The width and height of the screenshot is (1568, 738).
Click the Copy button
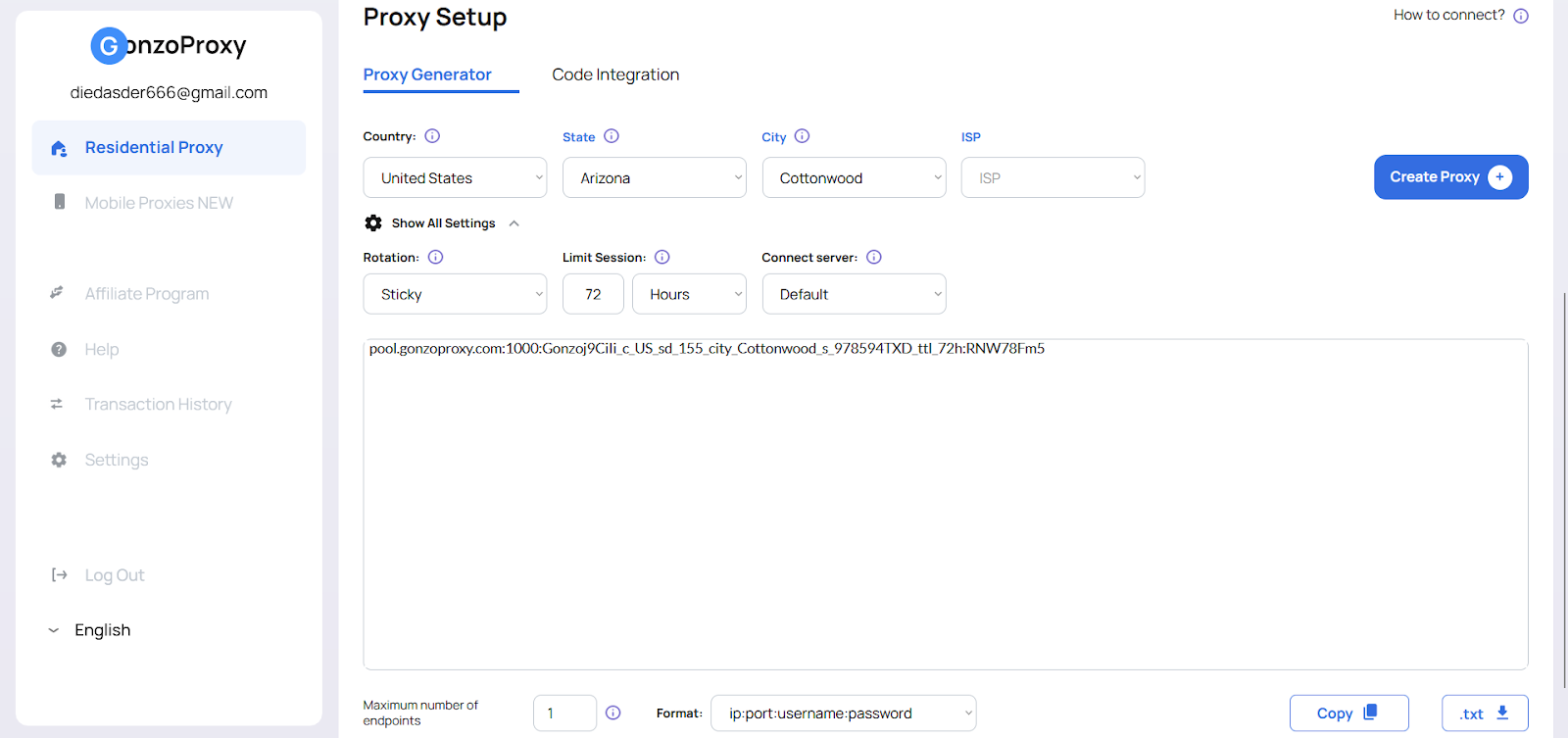pyautogui.click(x=1349, y=713)
